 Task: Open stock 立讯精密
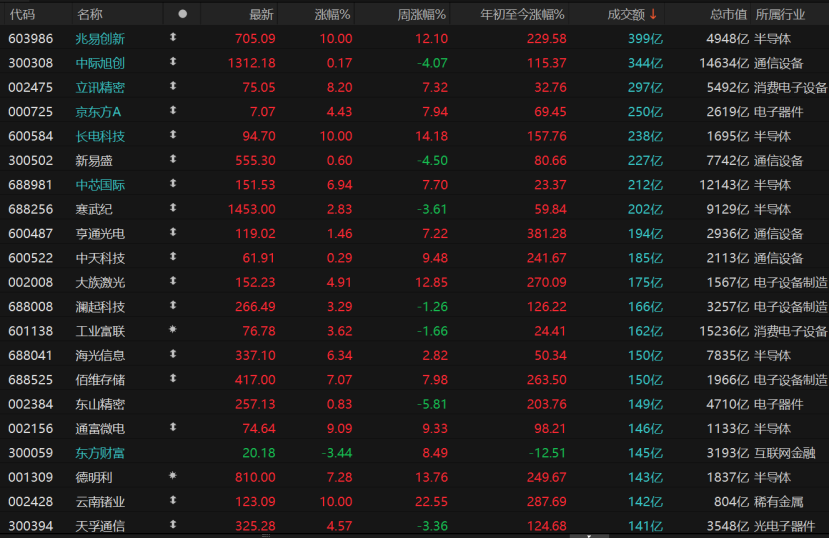[100, 87]
